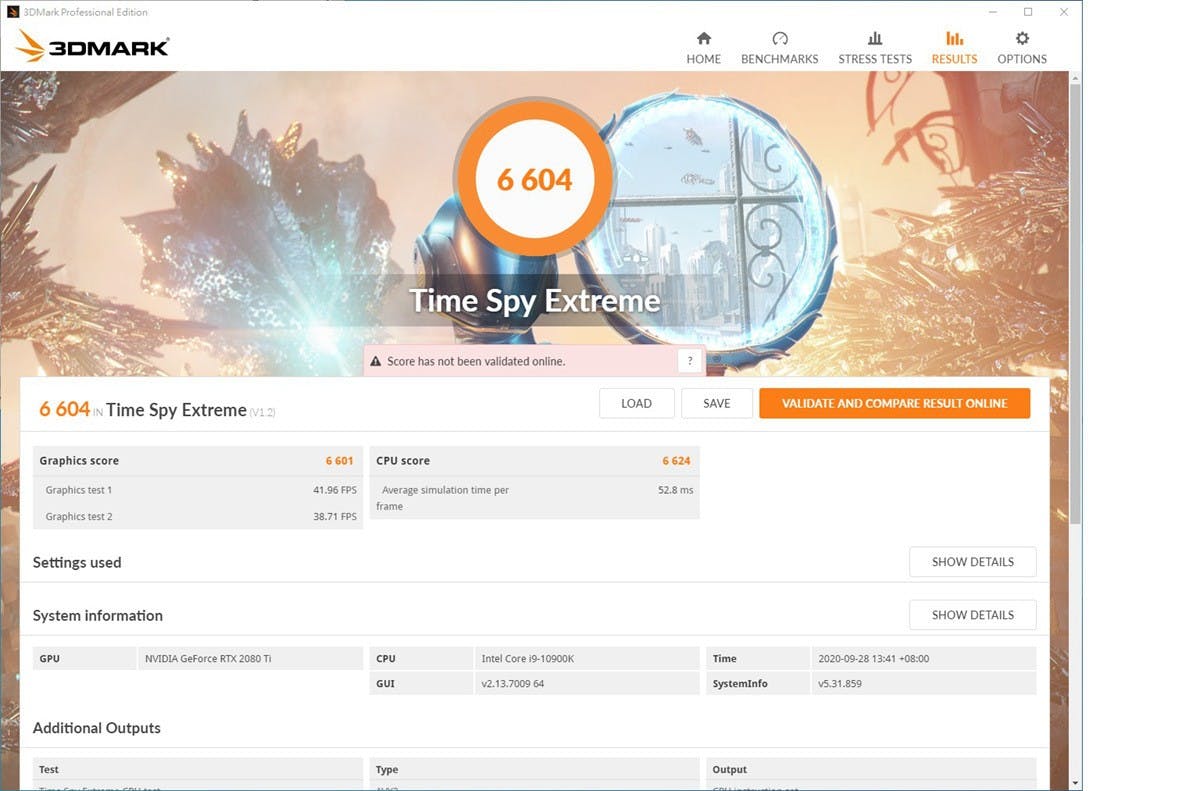Open the question mark help button
Screen dimensions: 1200x791
[690, 361]
